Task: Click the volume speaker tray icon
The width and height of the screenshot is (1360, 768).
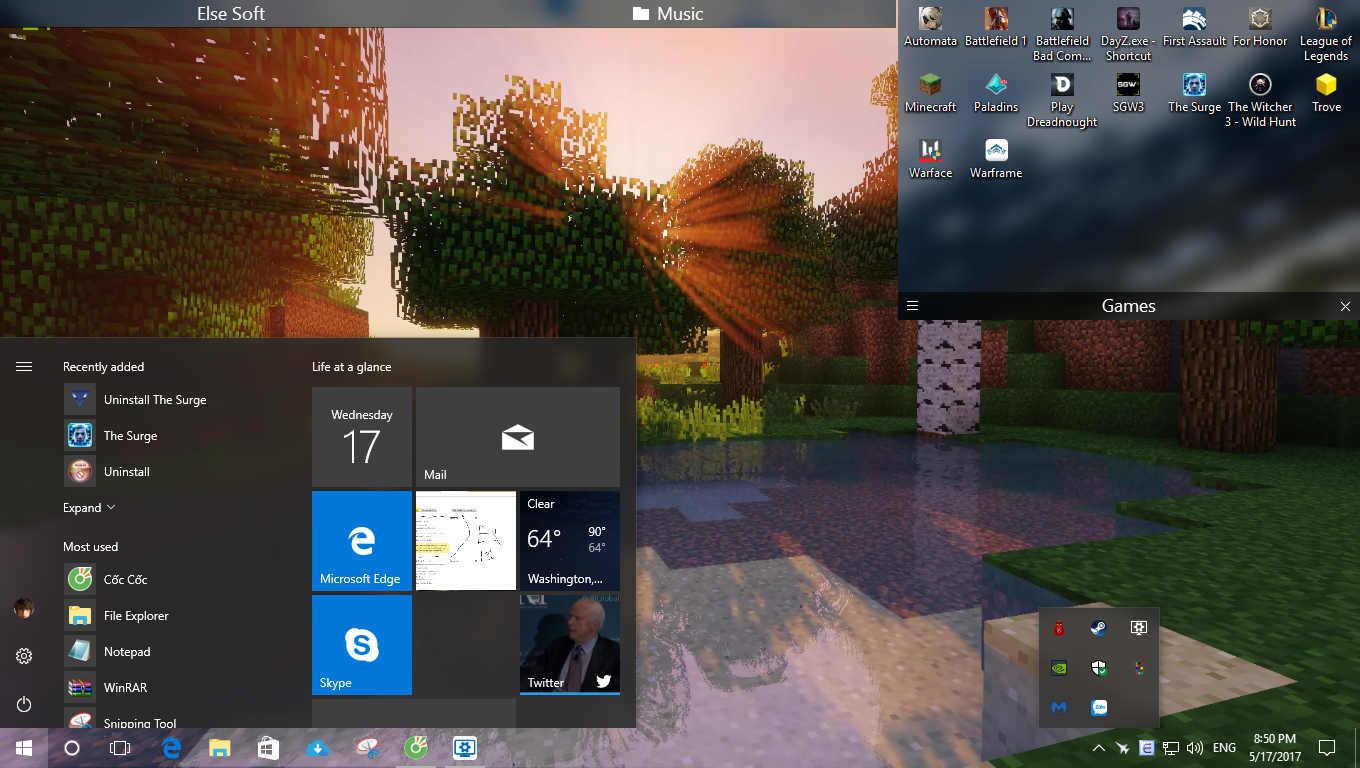Action: (x=1194, y=748)
